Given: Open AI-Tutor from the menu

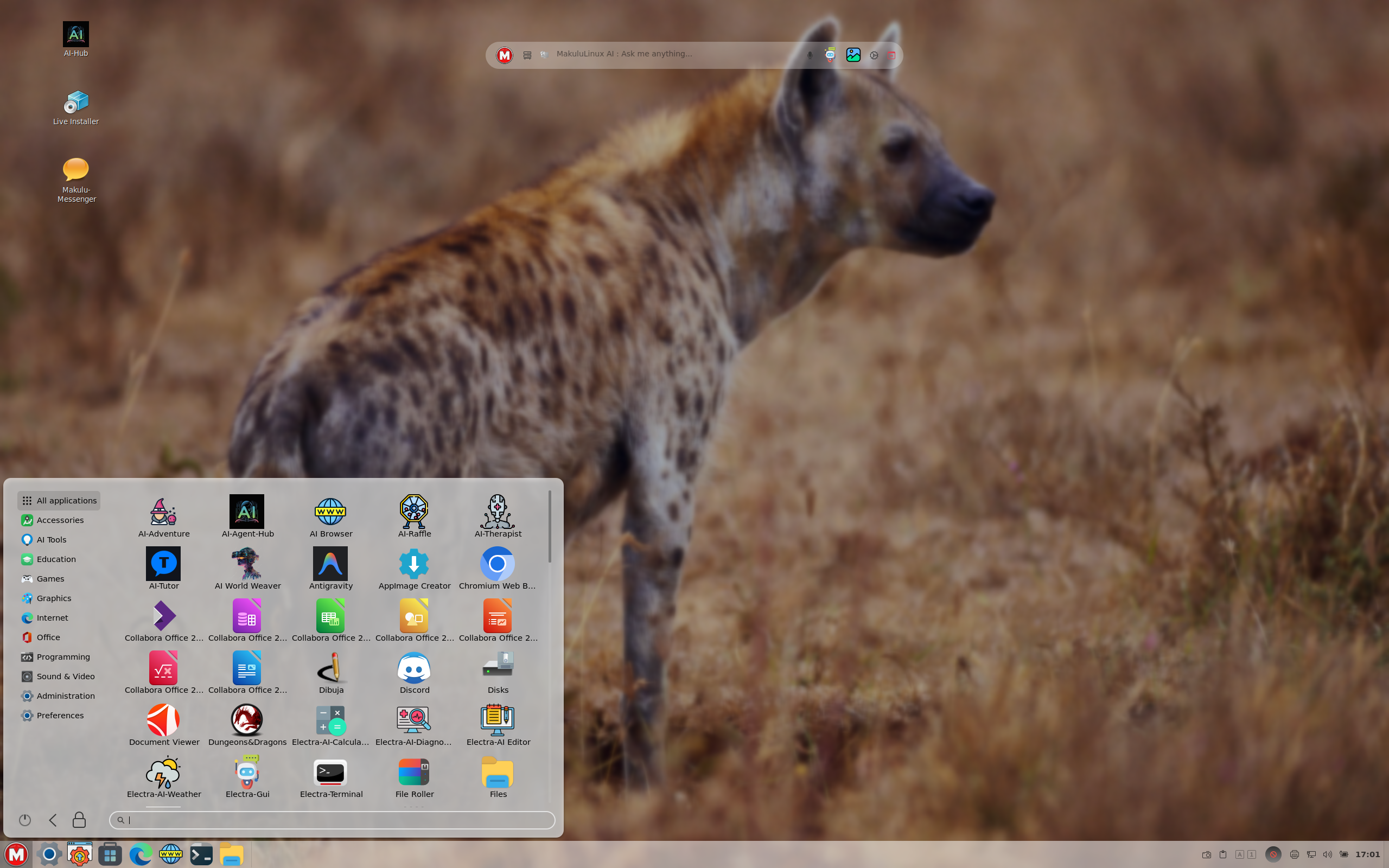Looking at the screenshot, I should [163, 569].
